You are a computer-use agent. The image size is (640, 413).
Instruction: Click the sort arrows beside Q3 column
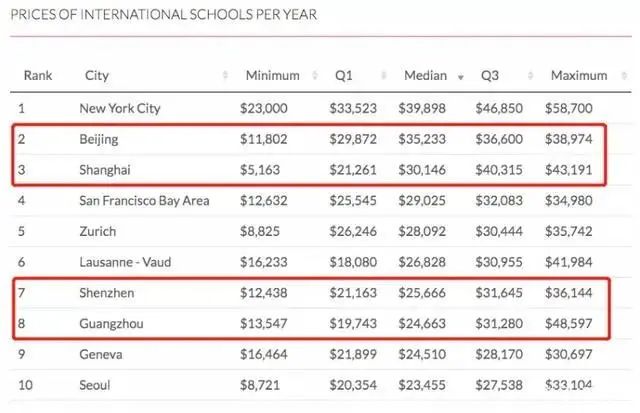[530, 76]
